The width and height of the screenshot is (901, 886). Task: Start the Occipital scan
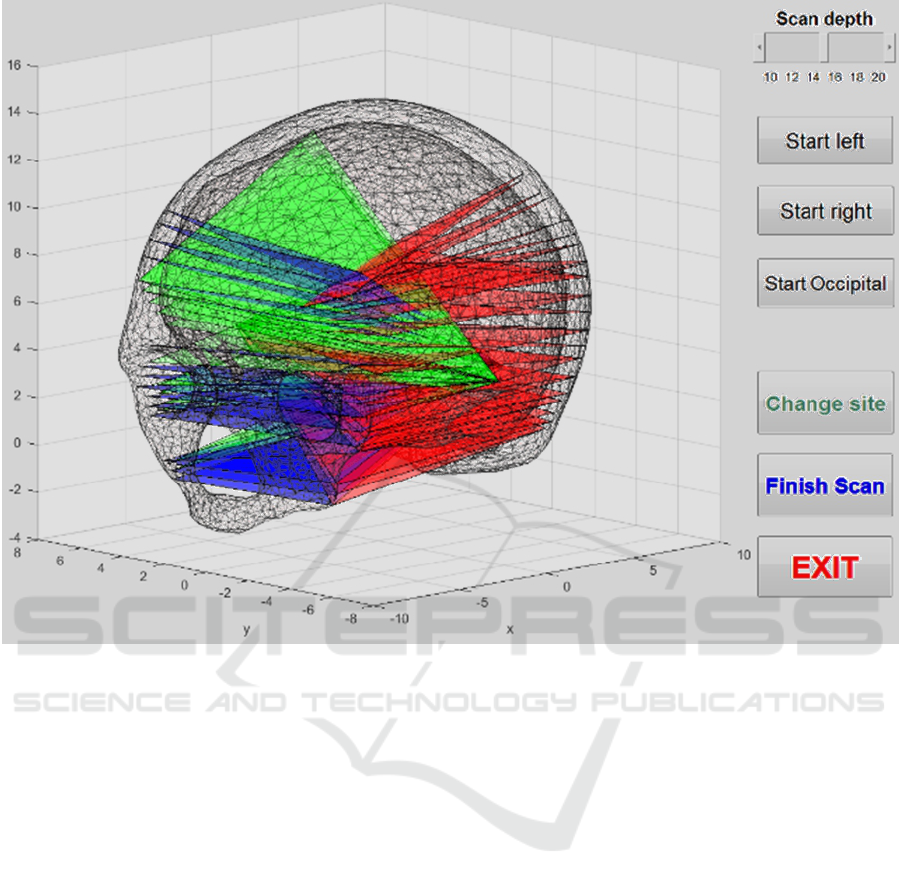click(825, 283)
